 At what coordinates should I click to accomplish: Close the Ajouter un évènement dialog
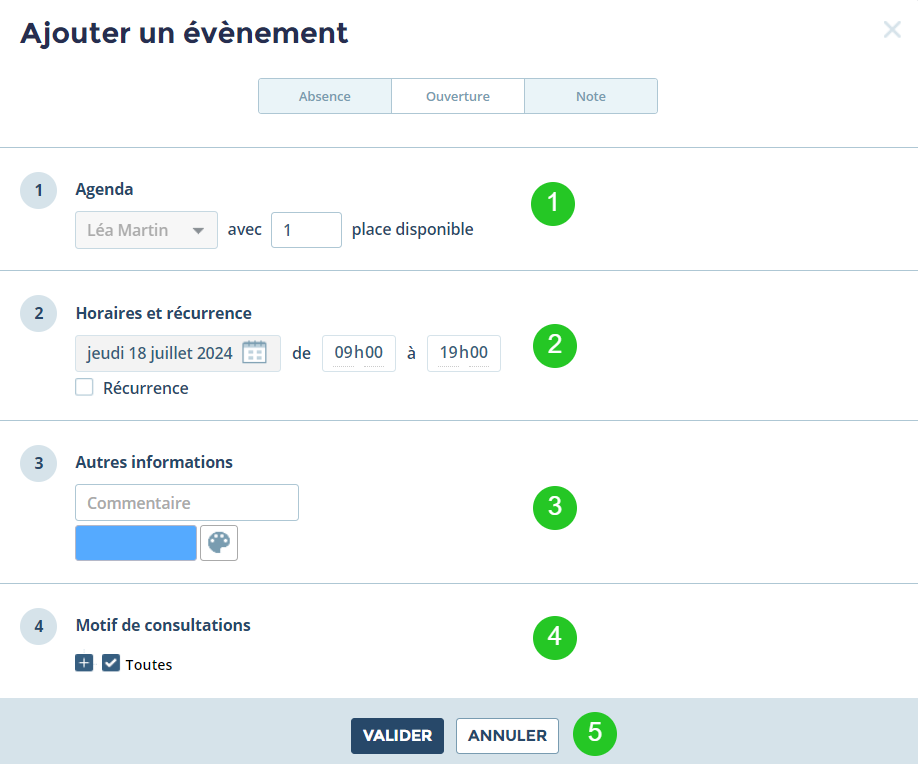pos(892,29)
